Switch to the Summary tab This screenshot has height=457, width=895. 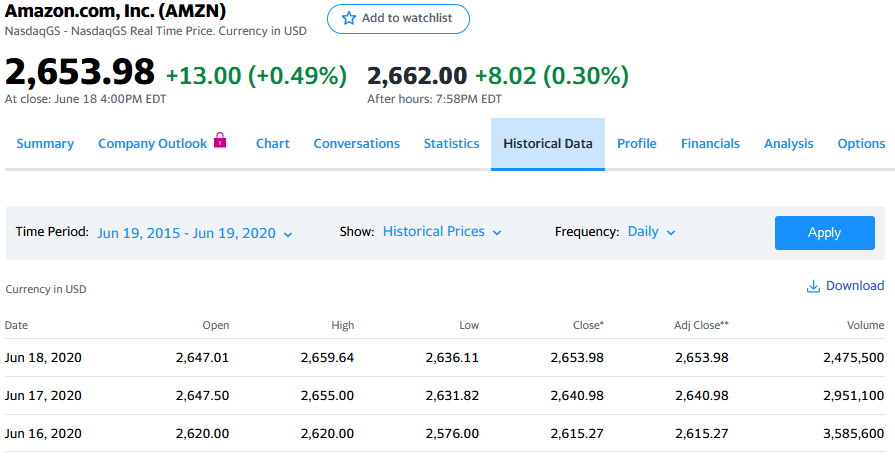coord(45,144)
